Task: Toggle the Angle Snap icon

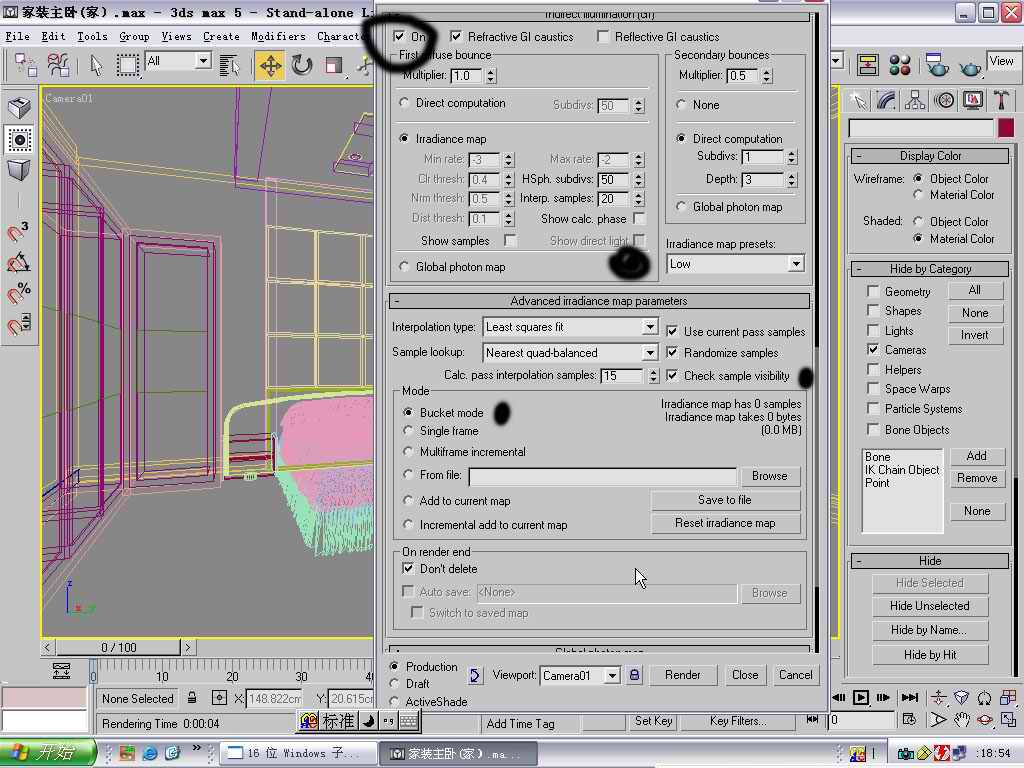Action: pos(18,263)
